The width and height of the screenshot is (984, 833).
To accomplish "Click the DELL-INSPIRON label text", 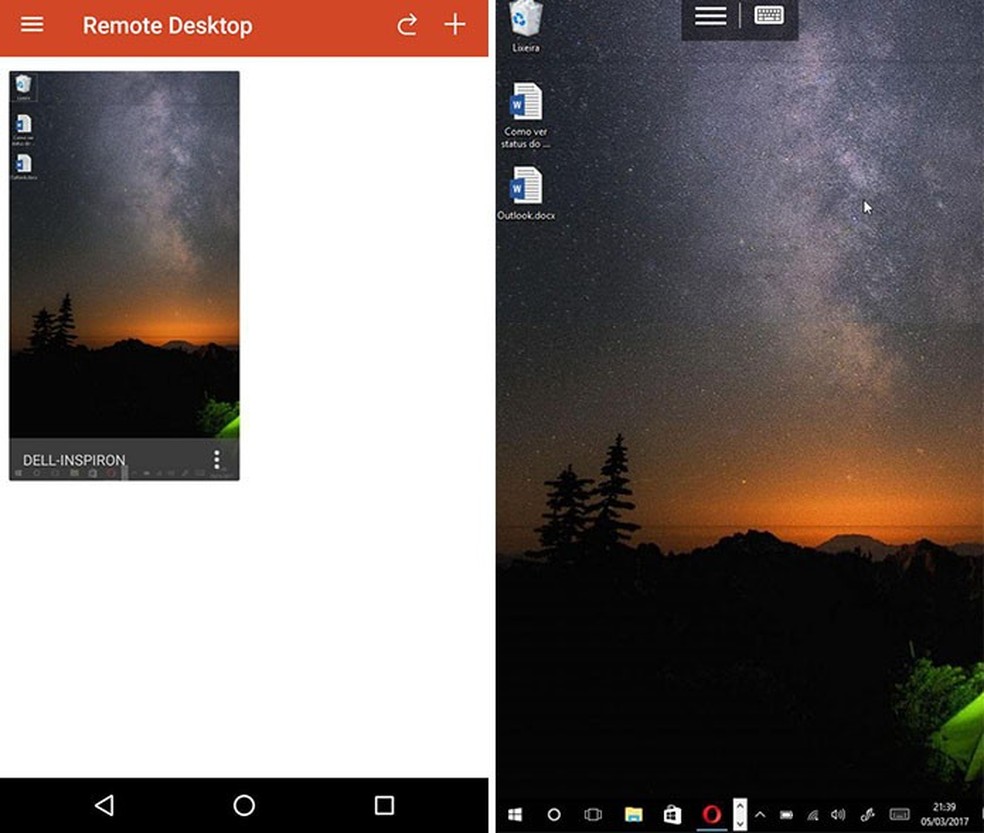I will pos(74,460).
